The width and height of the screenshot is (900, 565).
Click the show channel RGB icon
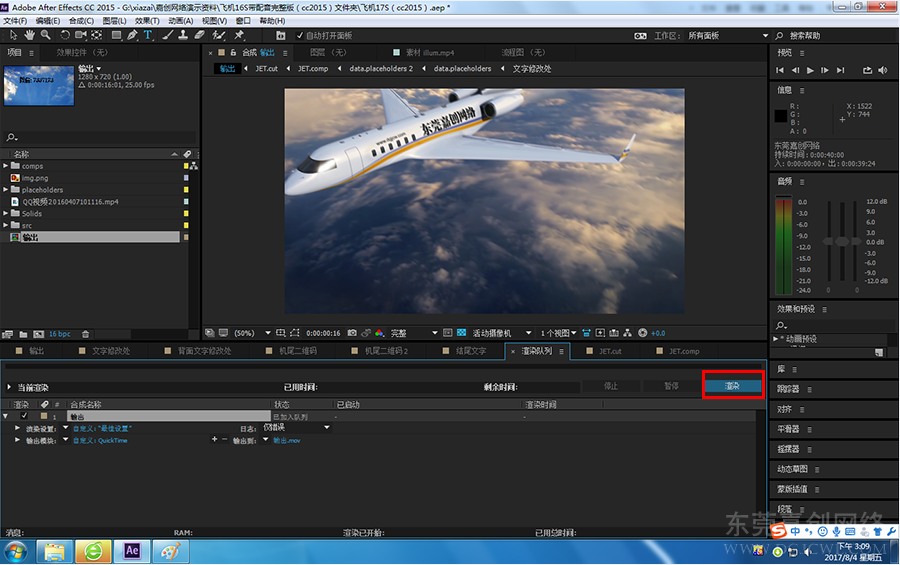[379, 333]
